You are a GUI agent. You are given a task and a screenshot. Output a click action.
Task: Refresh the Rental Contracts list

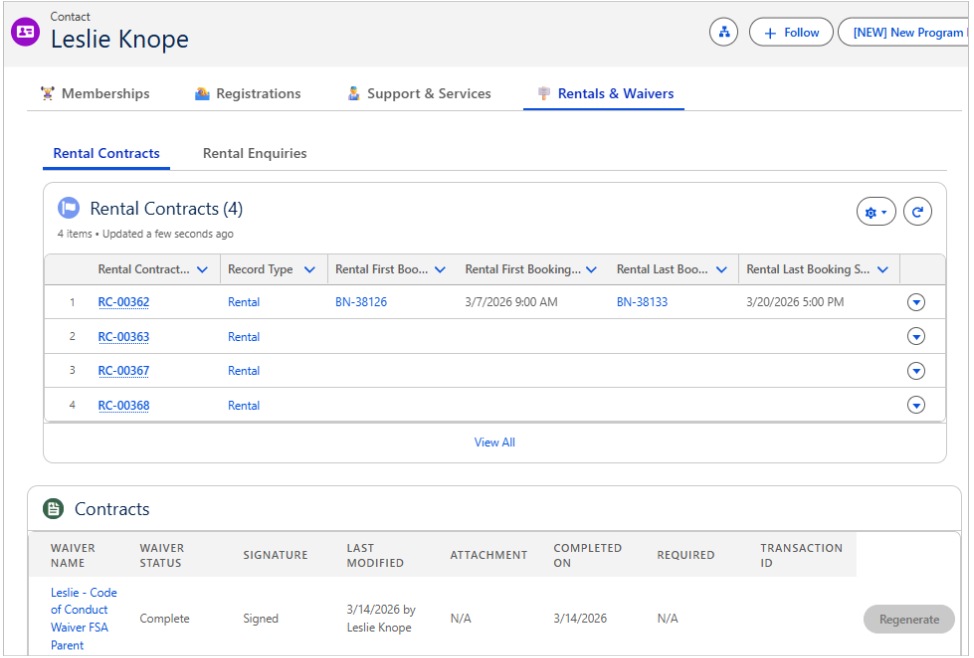point(917,212)
